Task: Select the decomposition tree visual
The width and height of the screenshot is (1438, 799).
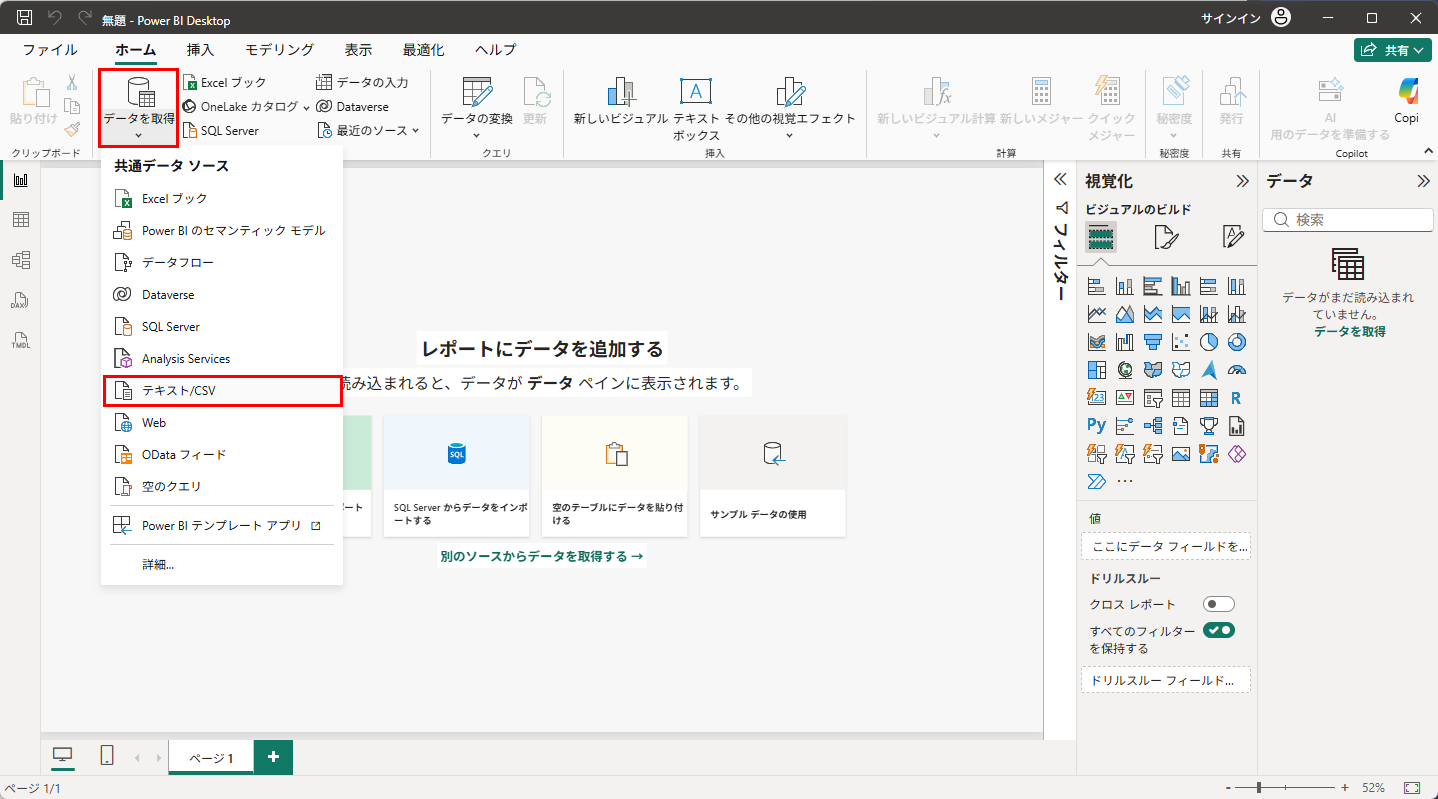Action: [1152, 426]
